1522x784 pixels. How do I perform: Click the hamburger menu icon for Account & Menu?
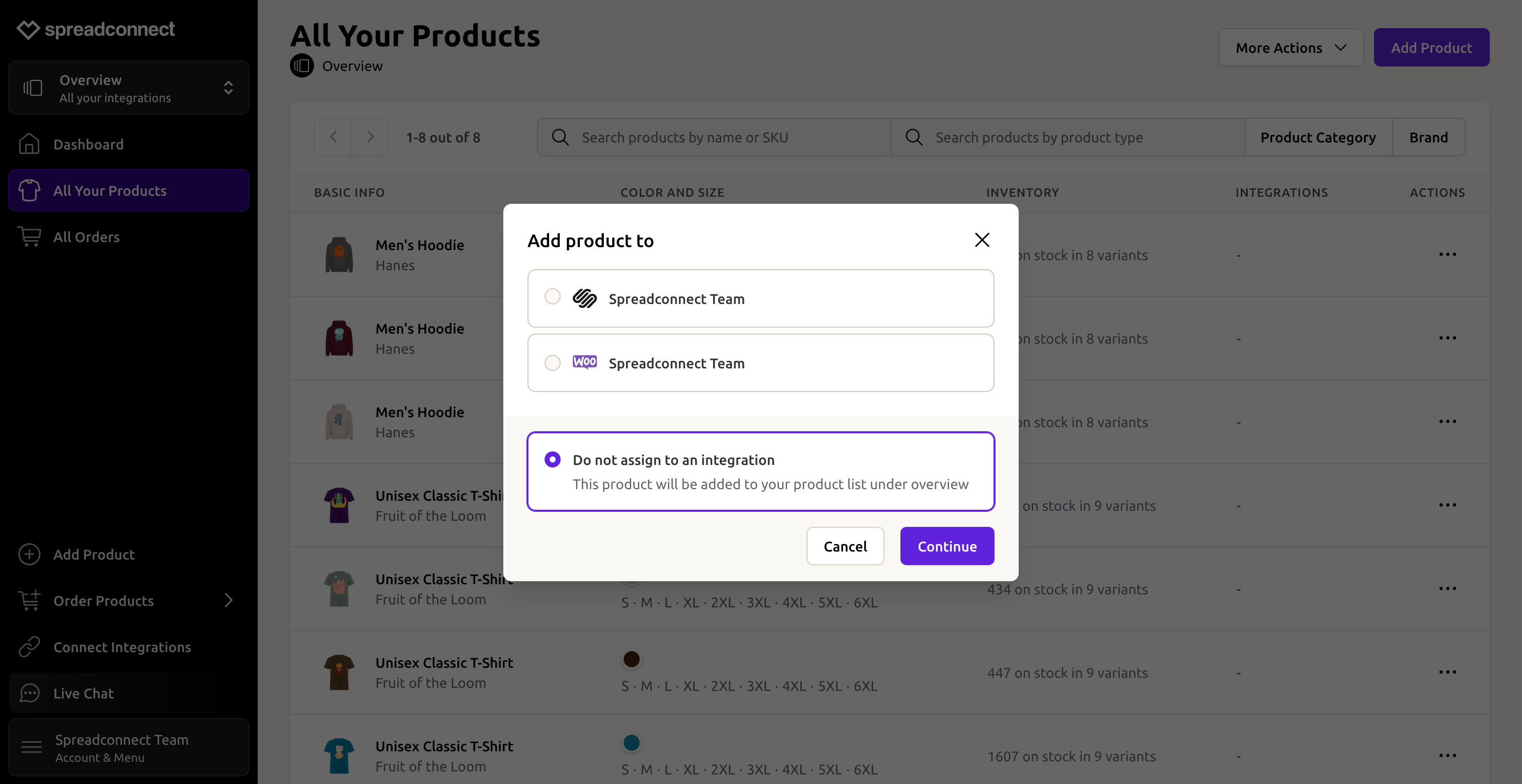(x=31, y=747)
